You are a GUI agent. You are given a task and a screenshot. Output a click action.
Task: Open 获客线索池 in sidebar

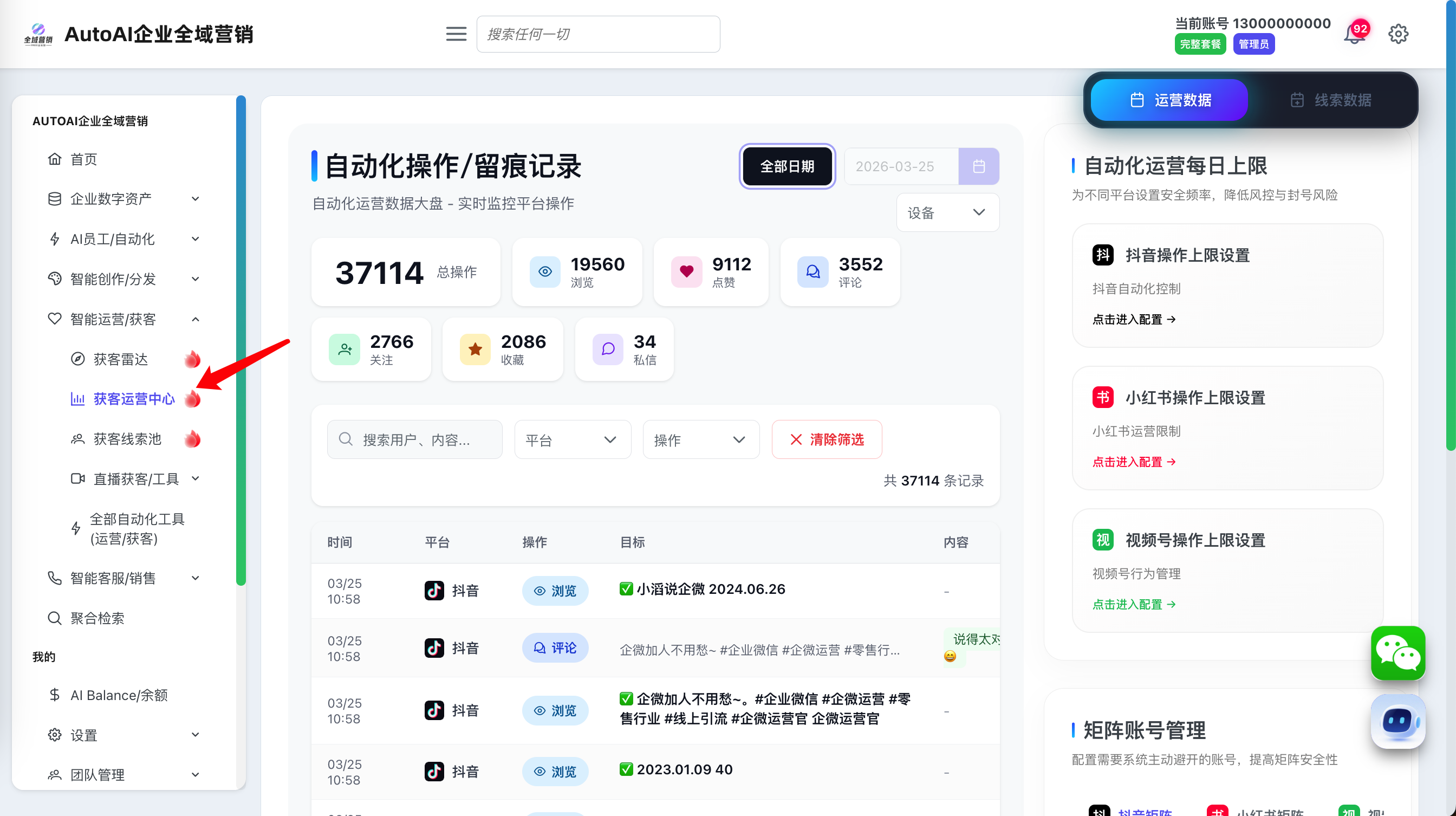point(127,439)
